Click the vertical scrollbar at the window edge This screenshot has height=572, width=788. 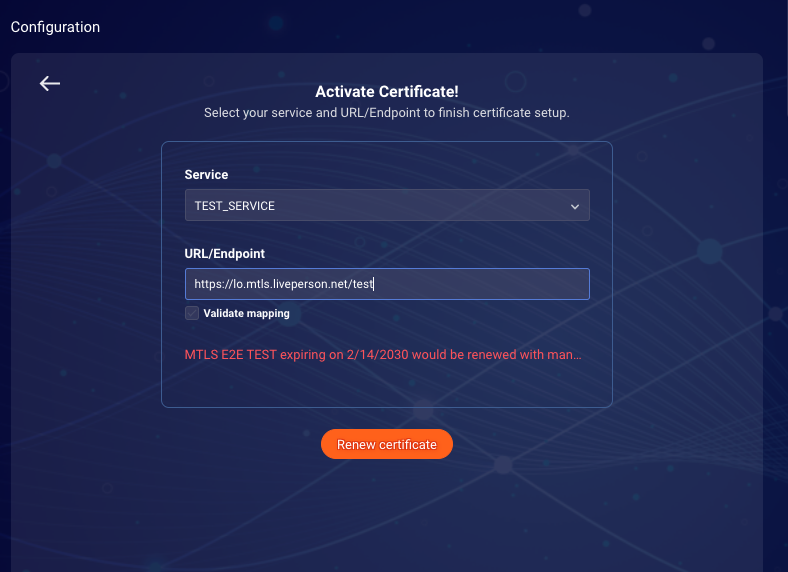click(785, 58)
